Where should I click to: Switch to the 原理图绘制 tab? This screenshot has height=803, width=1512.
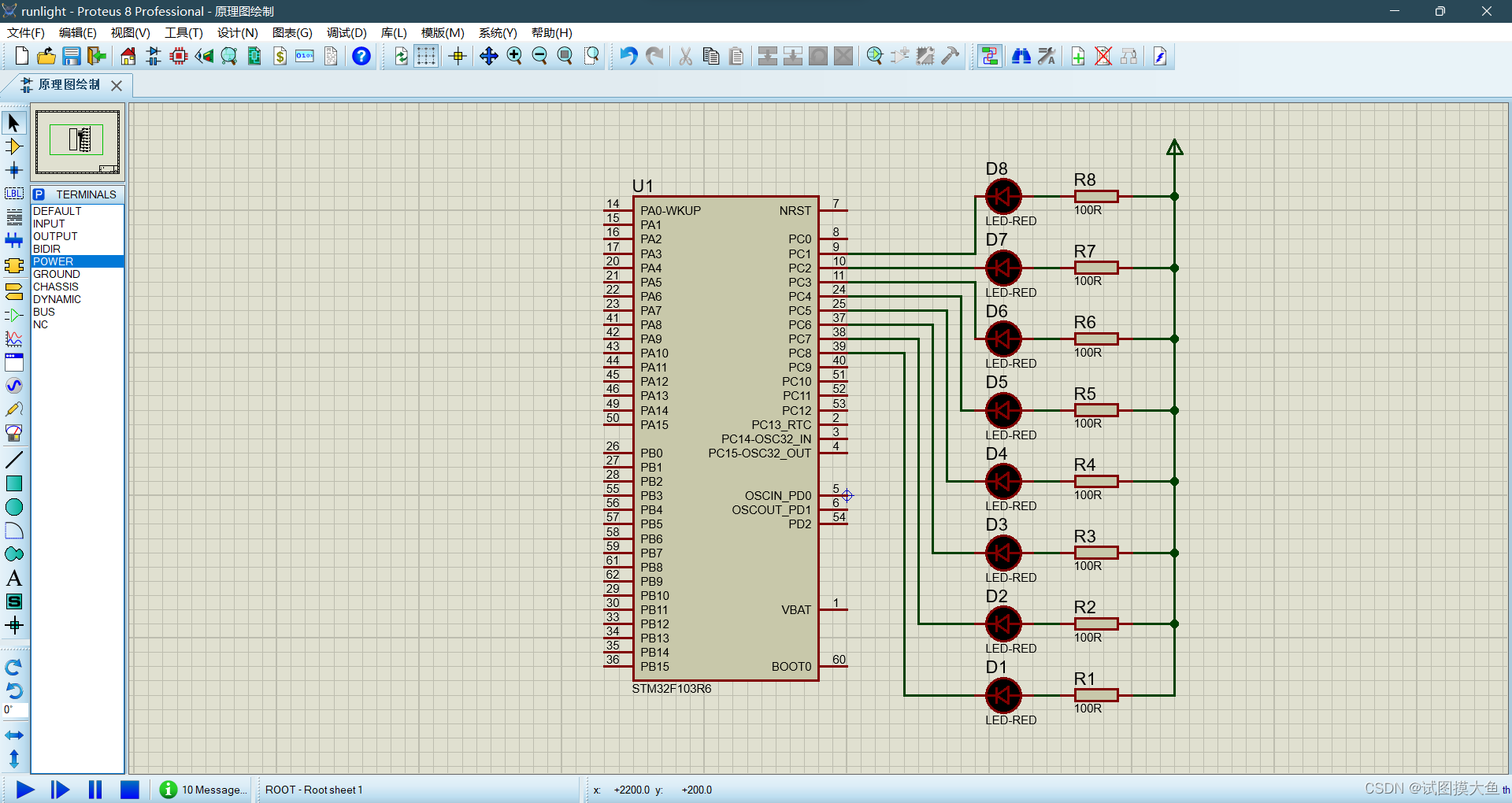point(69,85)
